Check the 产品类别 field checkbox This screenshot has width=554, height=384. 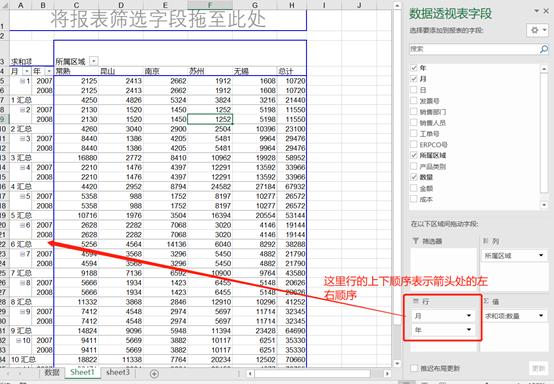414,166
